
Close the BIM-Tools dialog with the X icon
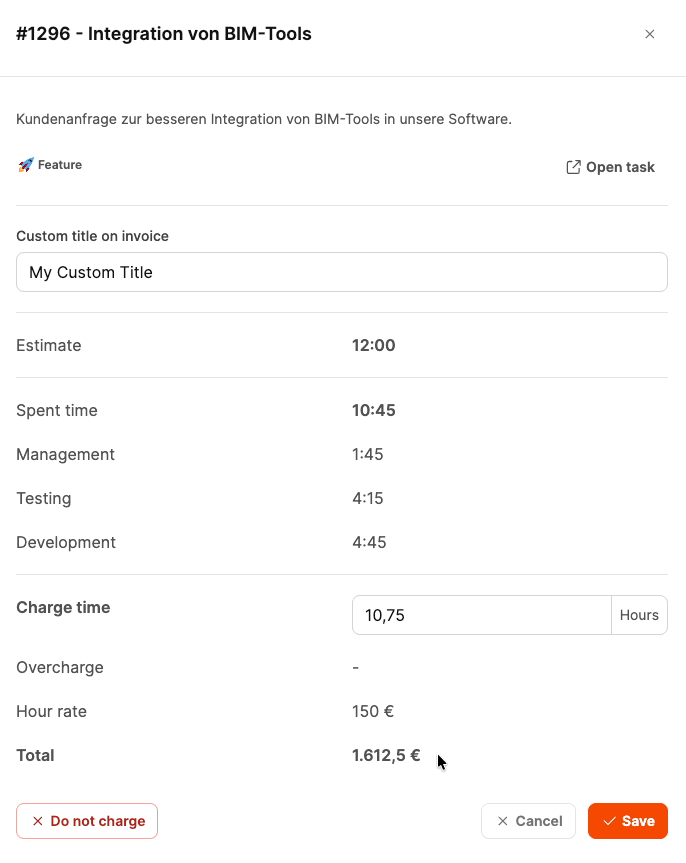click(650, 34)
